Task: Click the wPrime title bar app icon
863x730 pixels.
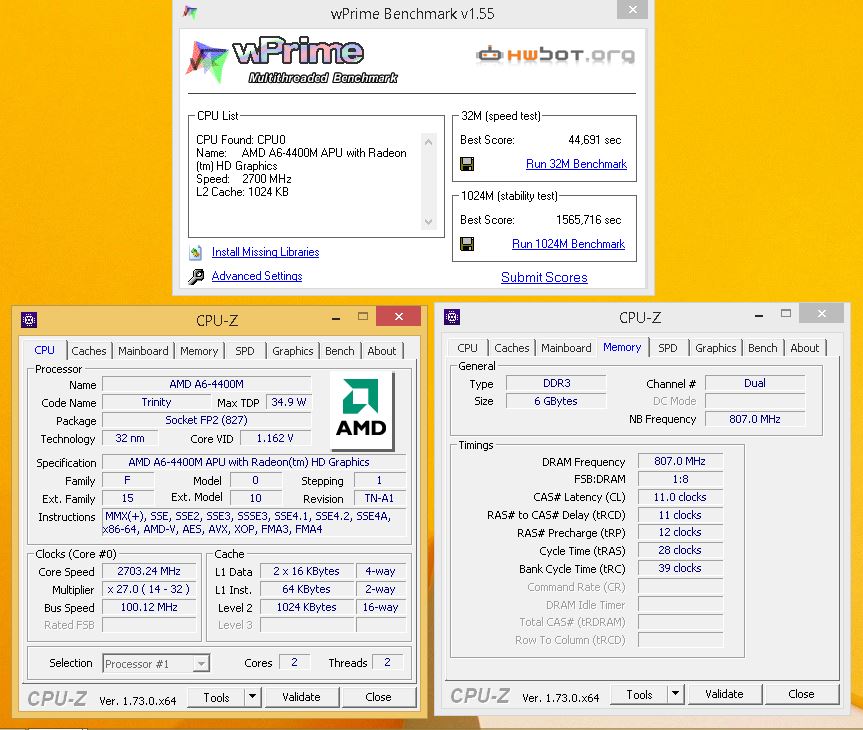Action: (x=190, y=12)
